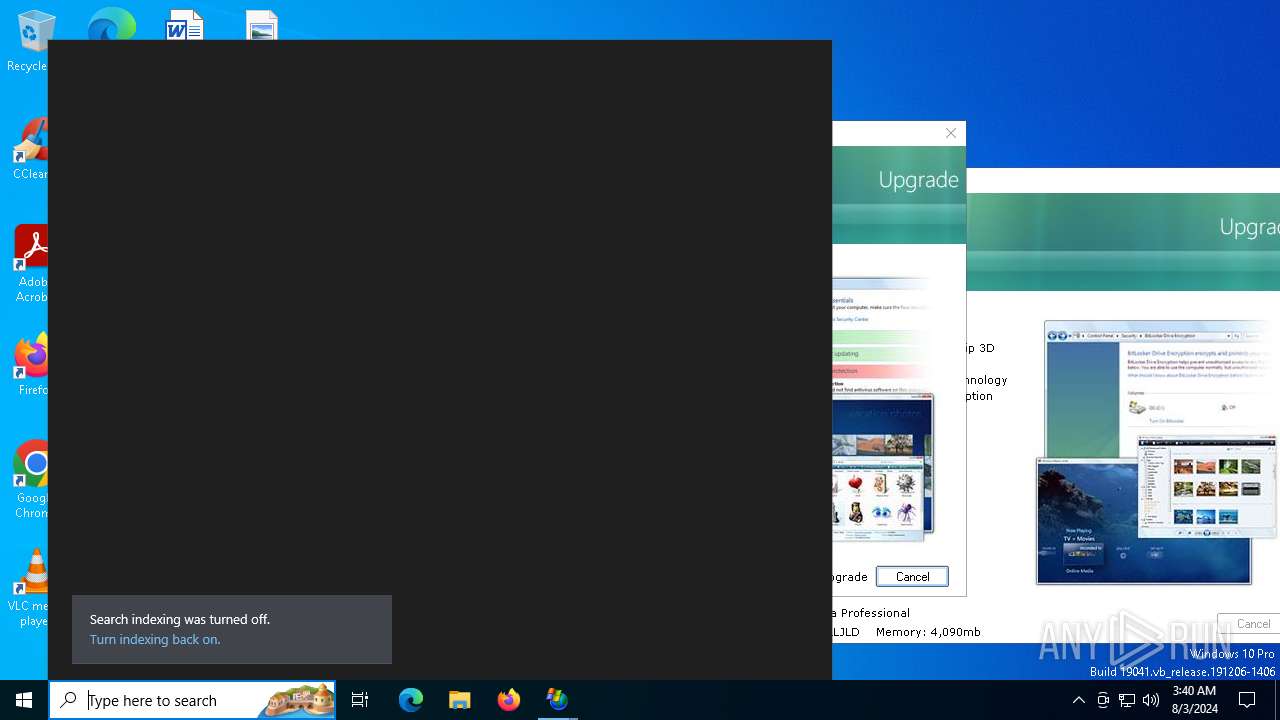
Task: Click the Turn indexing back on link
Action: [x=155, y=640]
